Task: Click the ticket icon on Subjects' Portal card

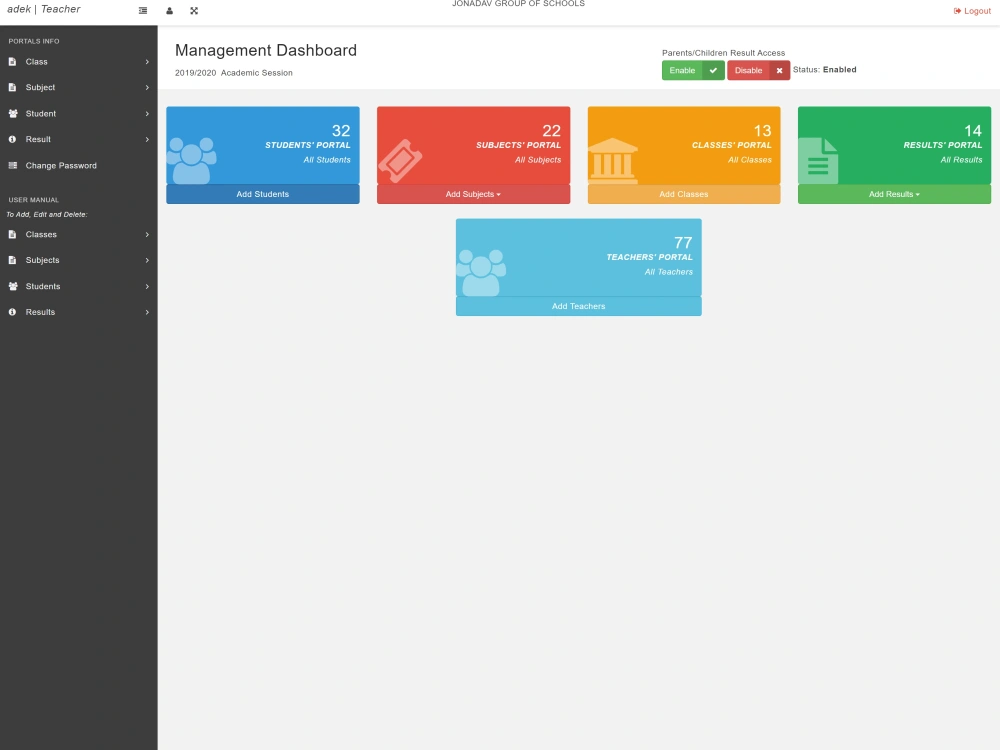Action: point(401,161)
